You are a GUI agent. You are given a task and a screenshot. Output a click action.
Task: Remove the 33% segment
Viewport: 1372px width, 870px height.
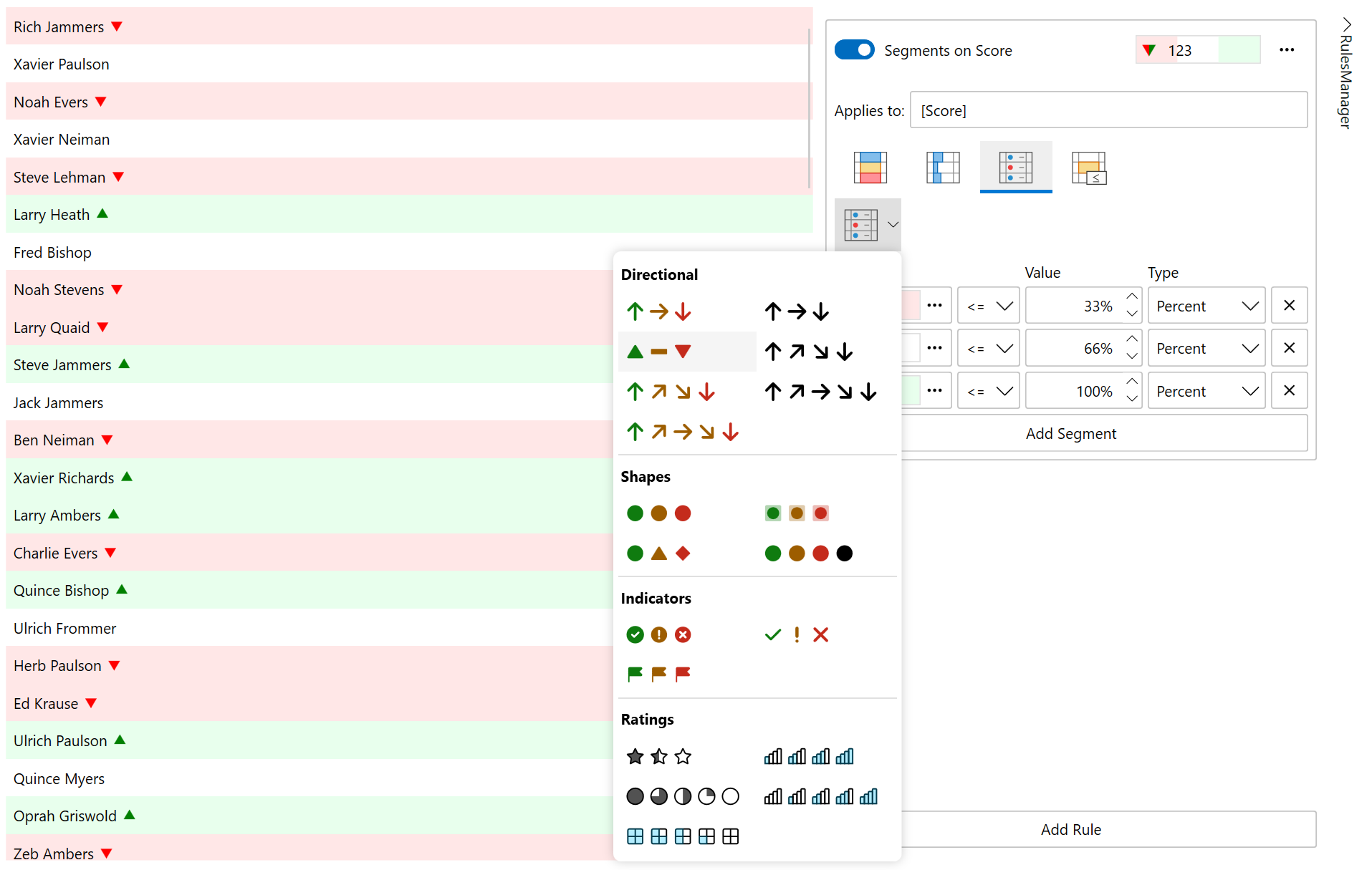pyautogui.click(x=1289, y=306)
